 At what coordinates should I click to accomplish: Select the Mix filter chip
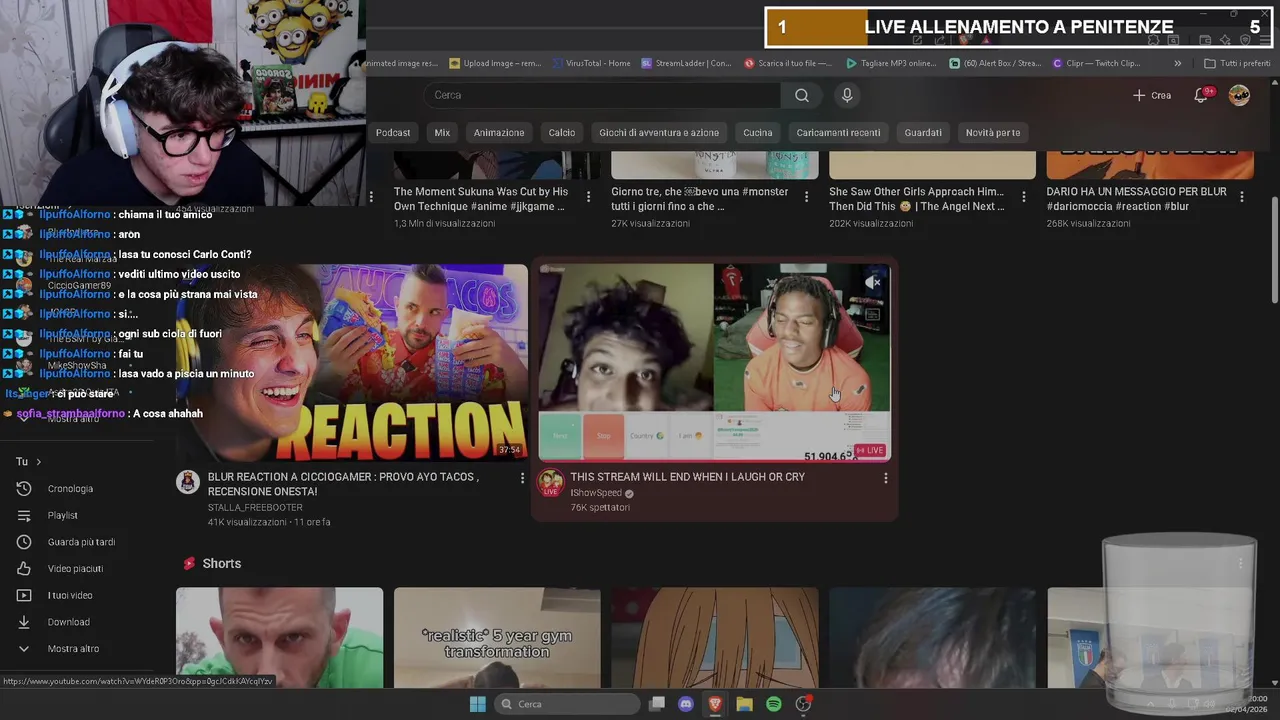point(442,133)
